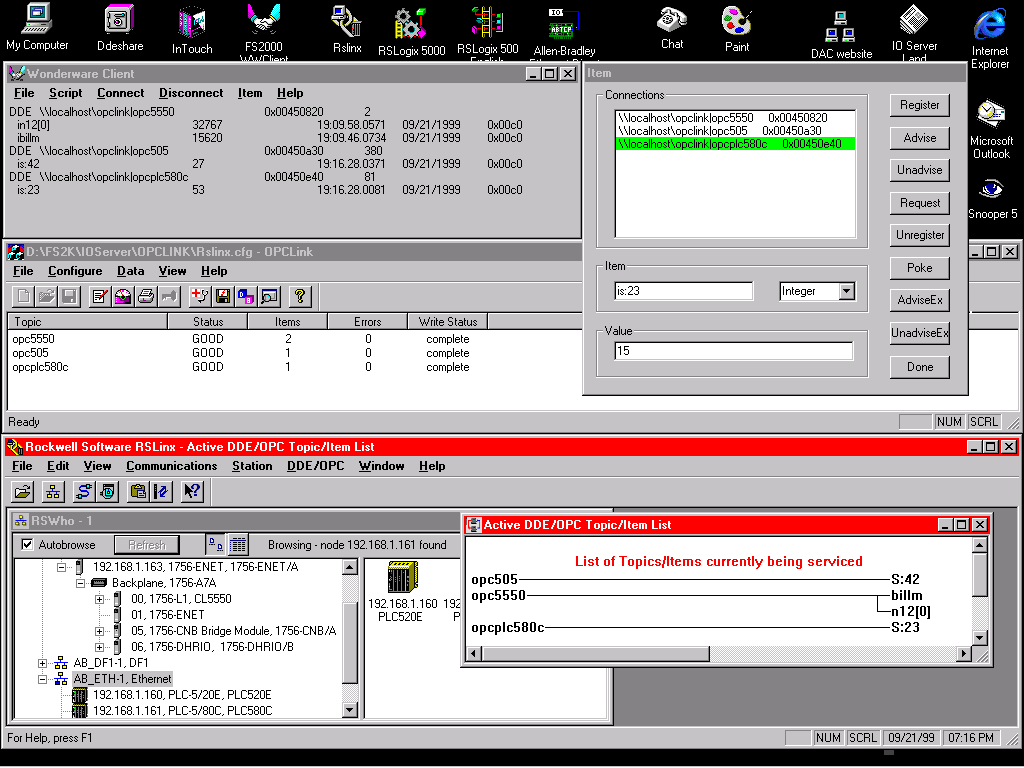Open the Snooper 5 eye icon
Screen dimensions: 1024x768
point(992,199)
